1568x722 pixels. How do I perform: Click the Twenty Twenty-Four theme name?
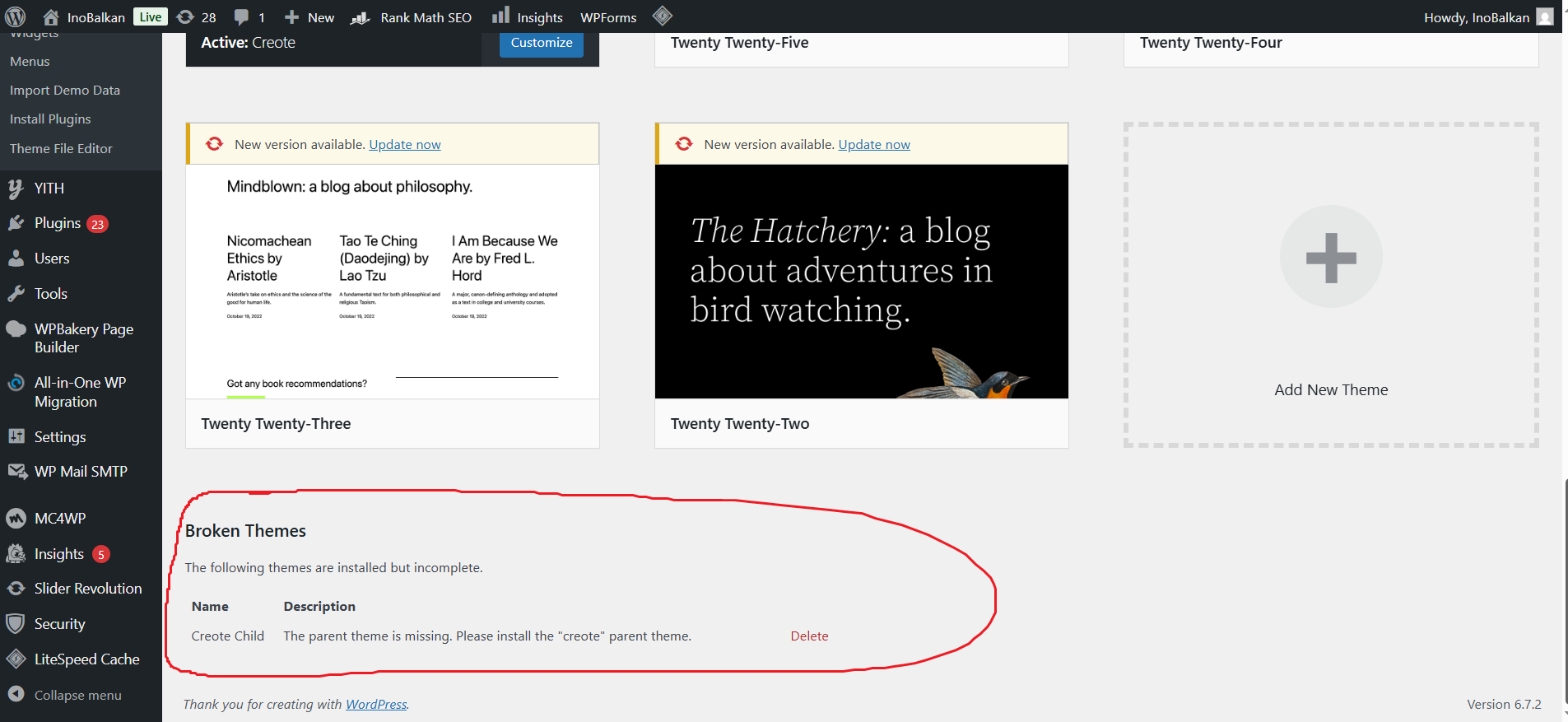1211,43
